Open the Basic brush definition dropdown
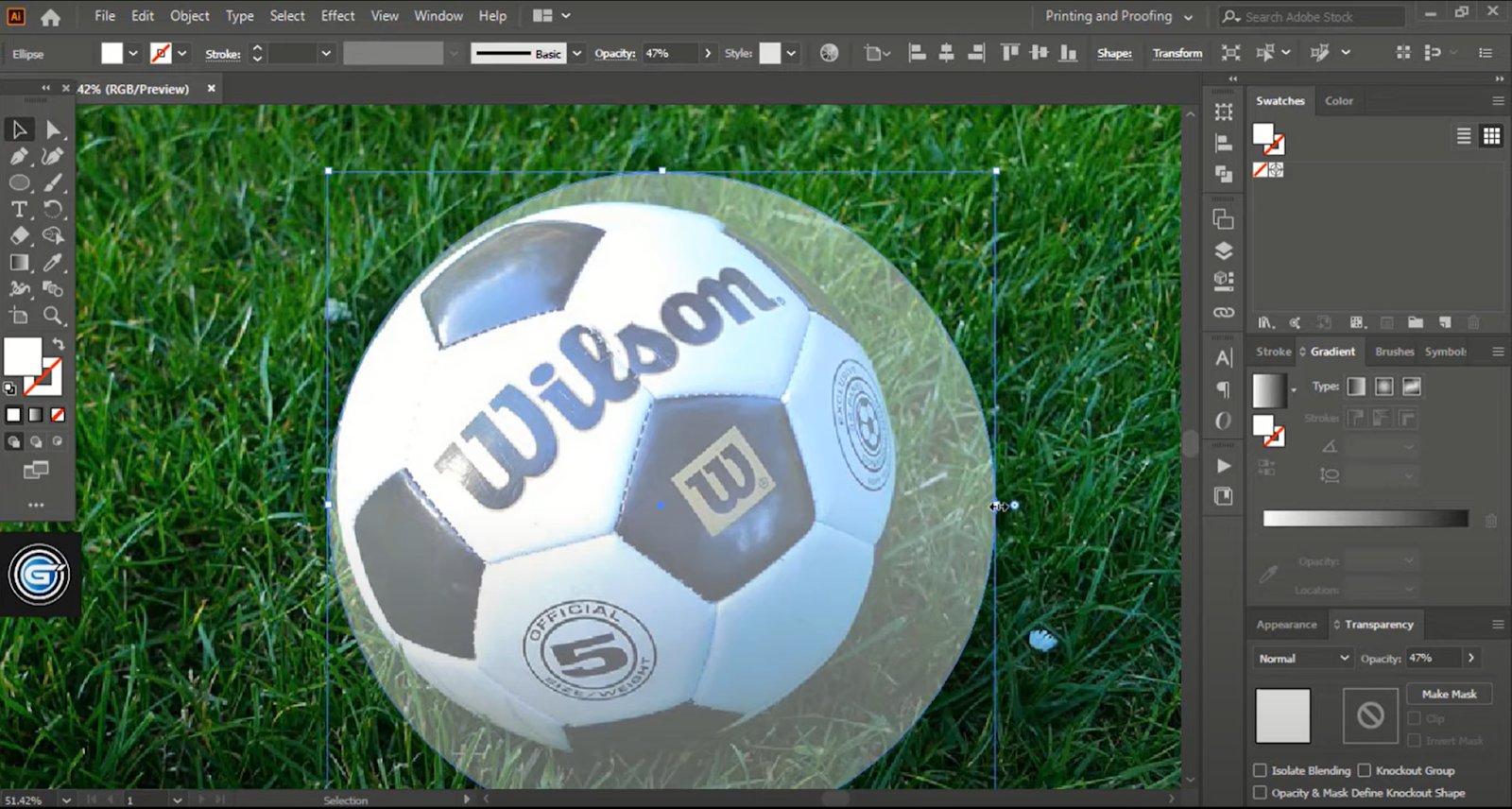Screen dimensions: 1512x809 [x=576, y=54]
